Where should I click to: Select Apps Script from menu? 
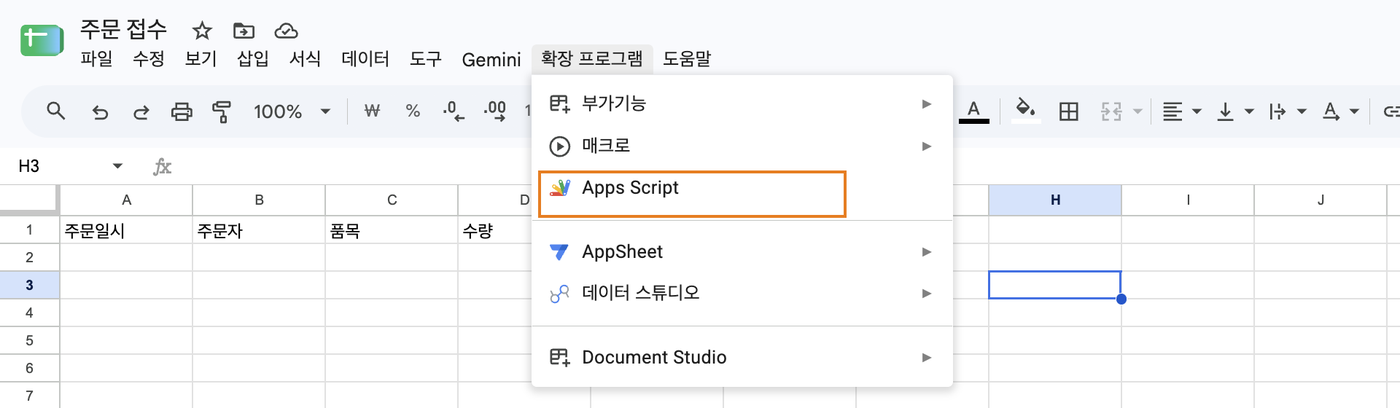click(742, 188)
